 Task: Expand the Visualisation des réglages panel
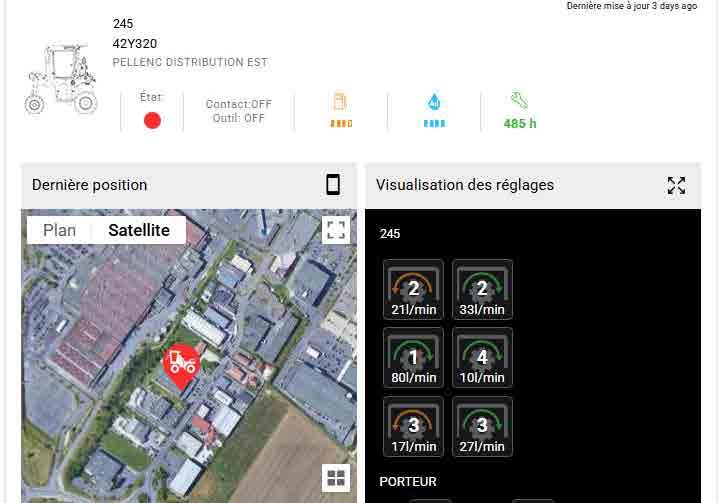coord(676,186)
